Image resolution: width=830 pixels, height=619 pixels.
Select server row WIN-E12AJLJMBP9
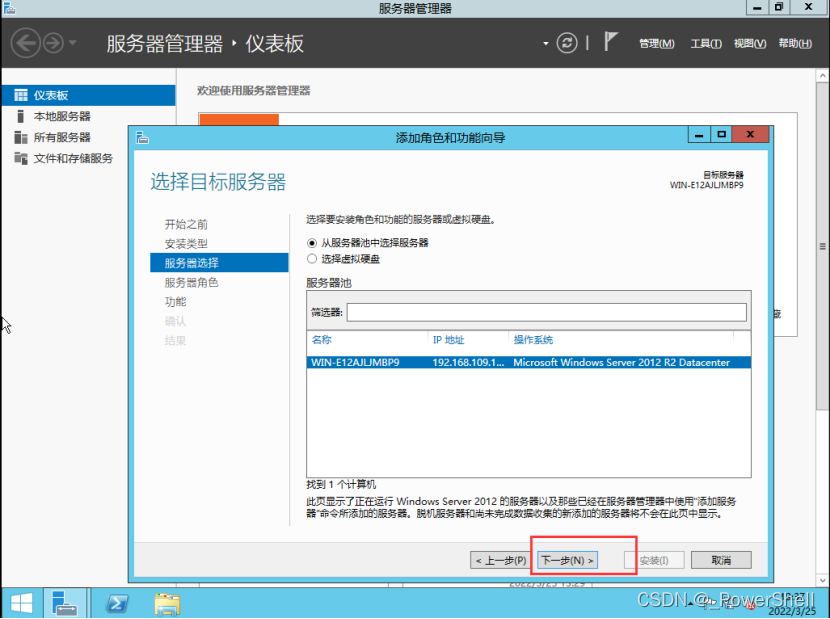[x=528, y=363]
